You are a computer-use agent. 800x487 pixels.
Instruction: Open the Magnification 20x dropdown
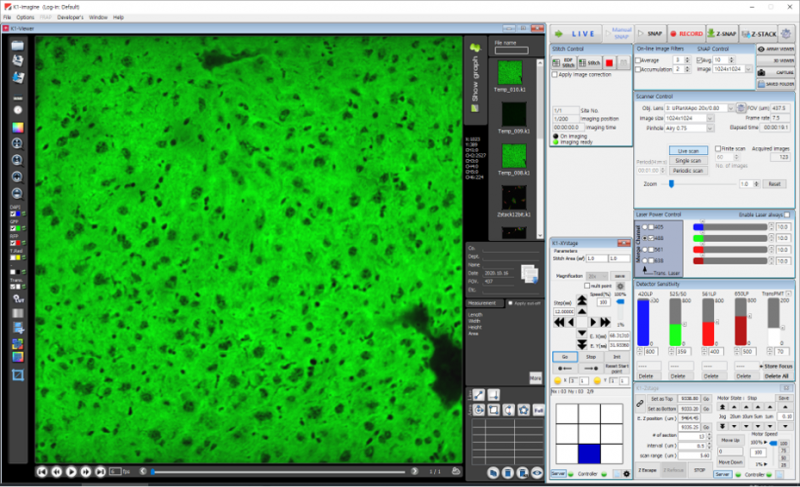(597, 276)
